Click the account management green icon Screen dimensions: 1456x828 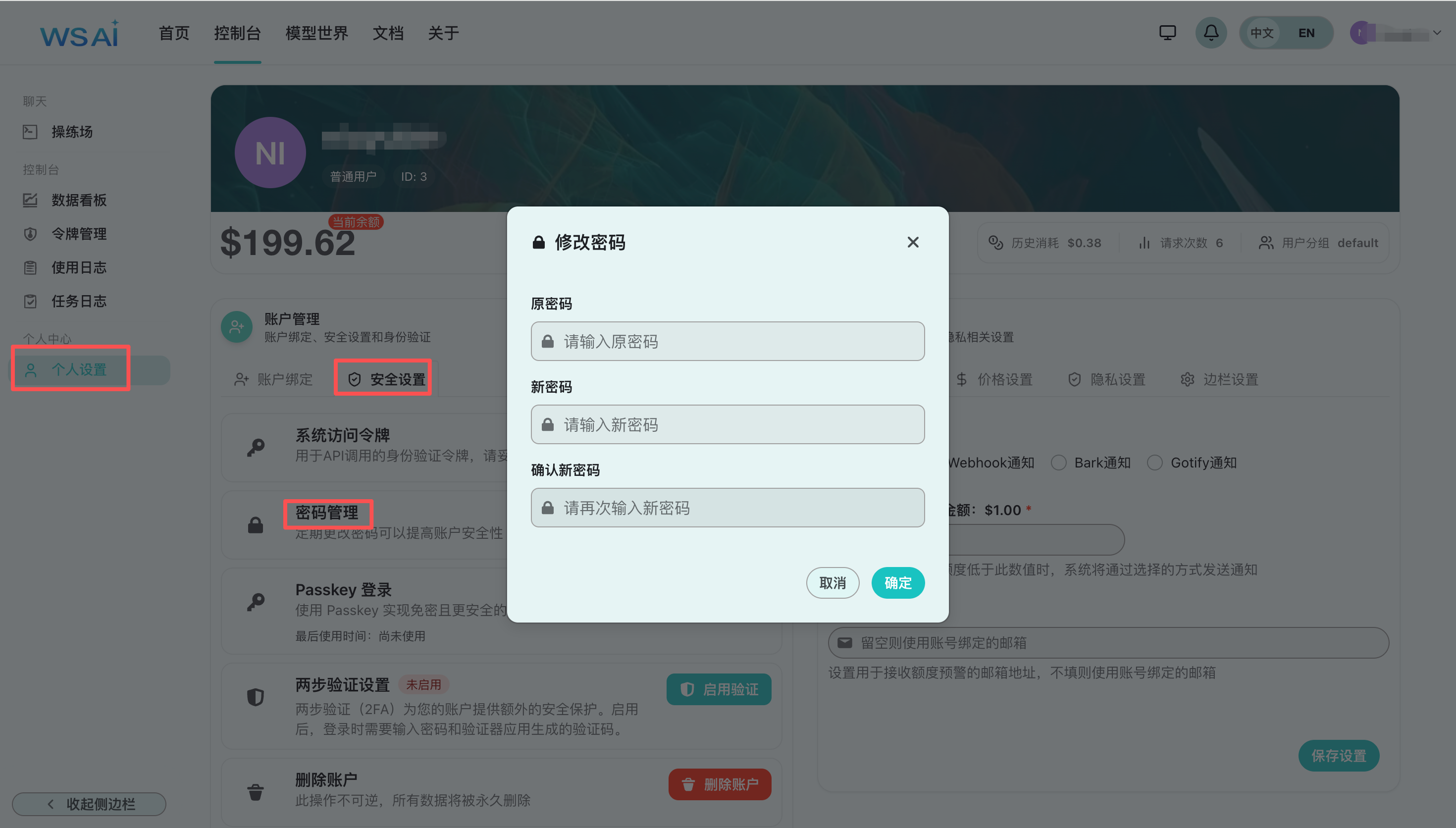point(237,327)
